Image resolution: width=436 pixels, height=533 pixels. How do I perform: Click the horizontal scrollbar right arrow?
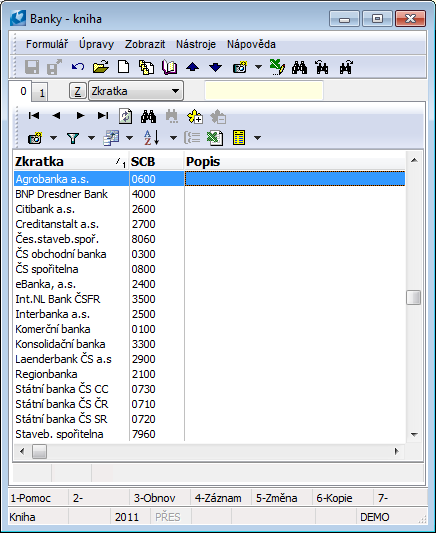pos(396,451)
